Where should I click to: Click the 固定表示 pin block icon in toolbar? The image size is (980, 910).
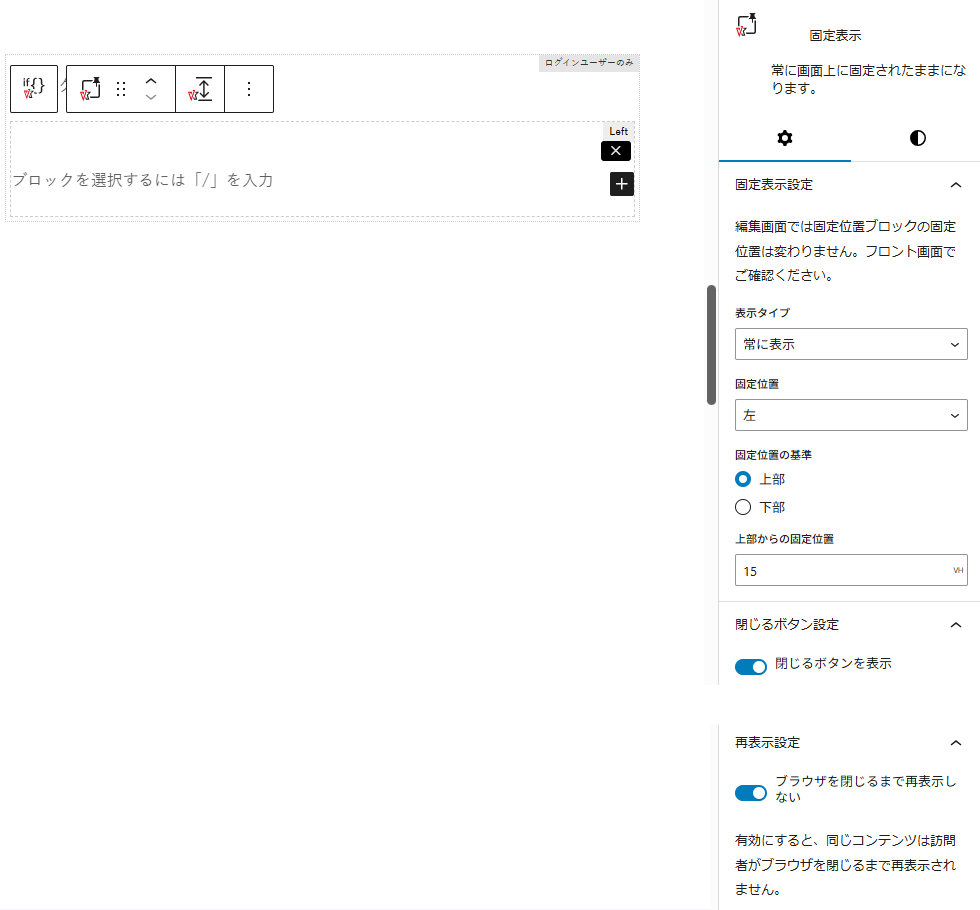click(x=88, y=89)
